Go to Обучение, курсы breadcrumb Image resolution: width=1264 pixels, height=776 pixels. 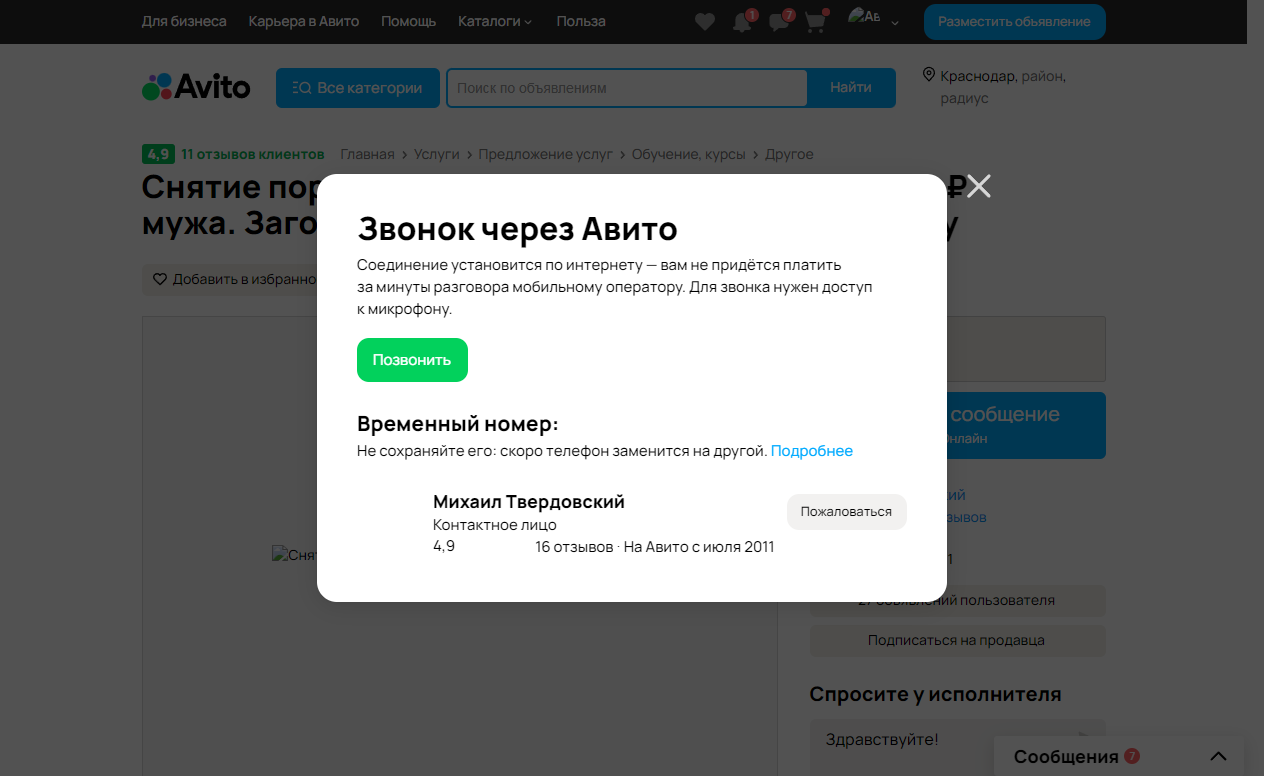pyautogui.click(x=689, y=154)
